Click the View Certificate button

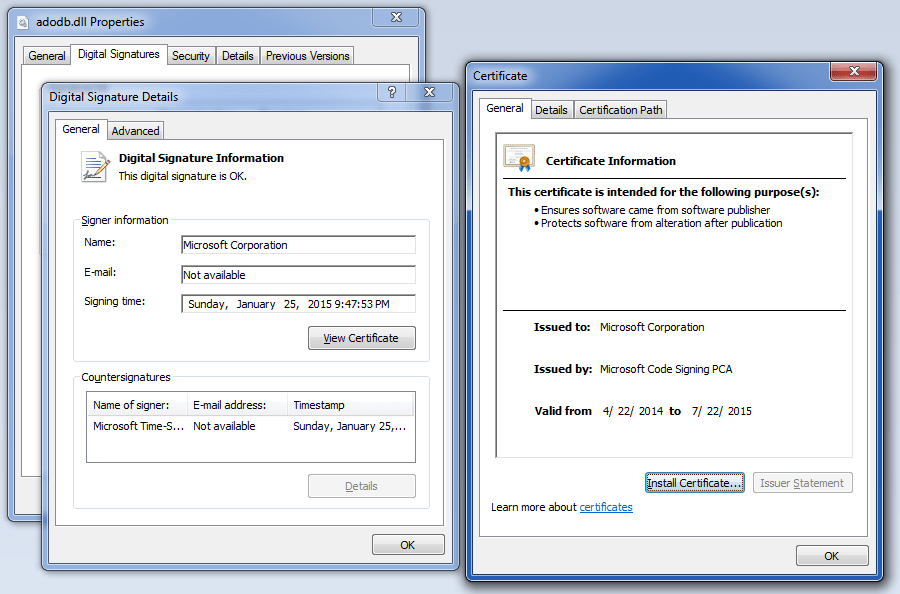(x=361, y=338)
